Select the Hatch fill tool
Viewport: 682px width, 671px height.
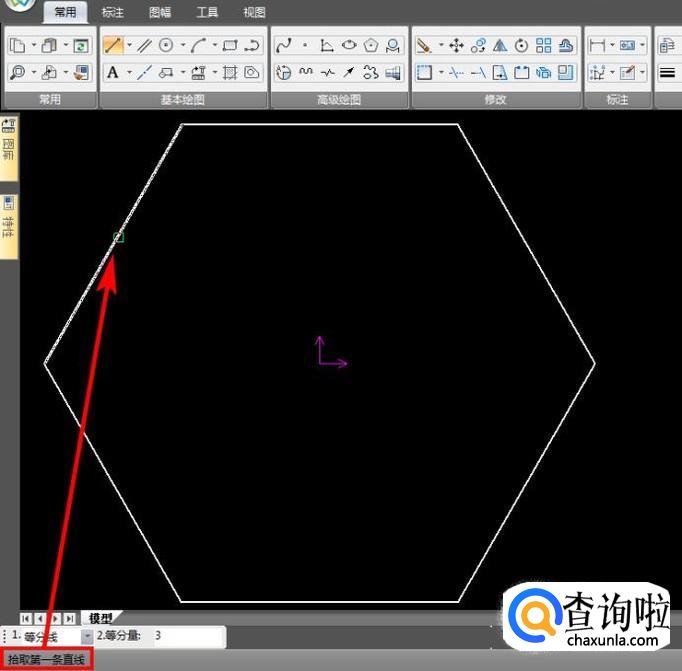[230, 73]
